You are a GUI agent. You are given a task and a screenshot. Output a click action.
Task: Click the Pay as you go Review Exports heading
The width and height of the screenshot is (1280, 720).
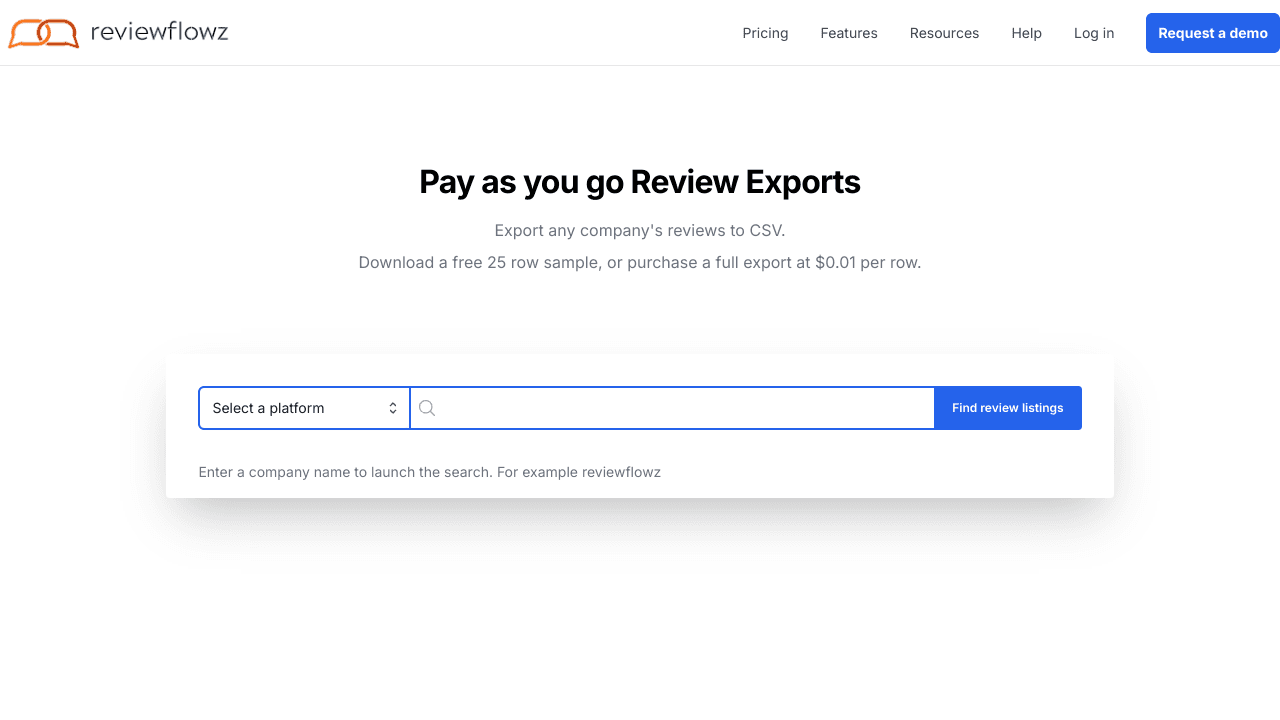pos(640,182)
